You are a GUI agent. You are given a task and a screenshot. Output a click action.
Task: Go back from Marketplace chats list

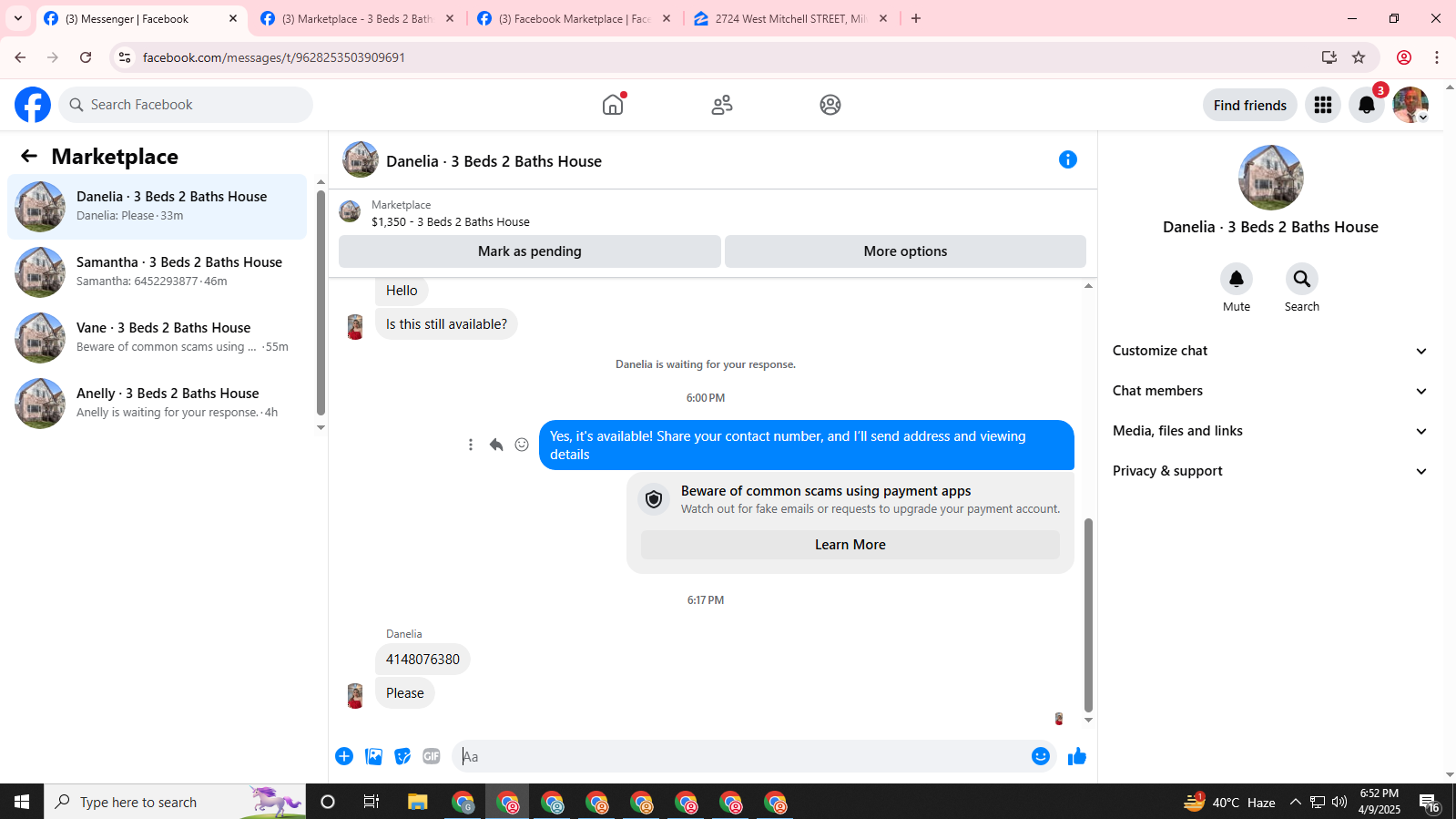pos(29,157)
